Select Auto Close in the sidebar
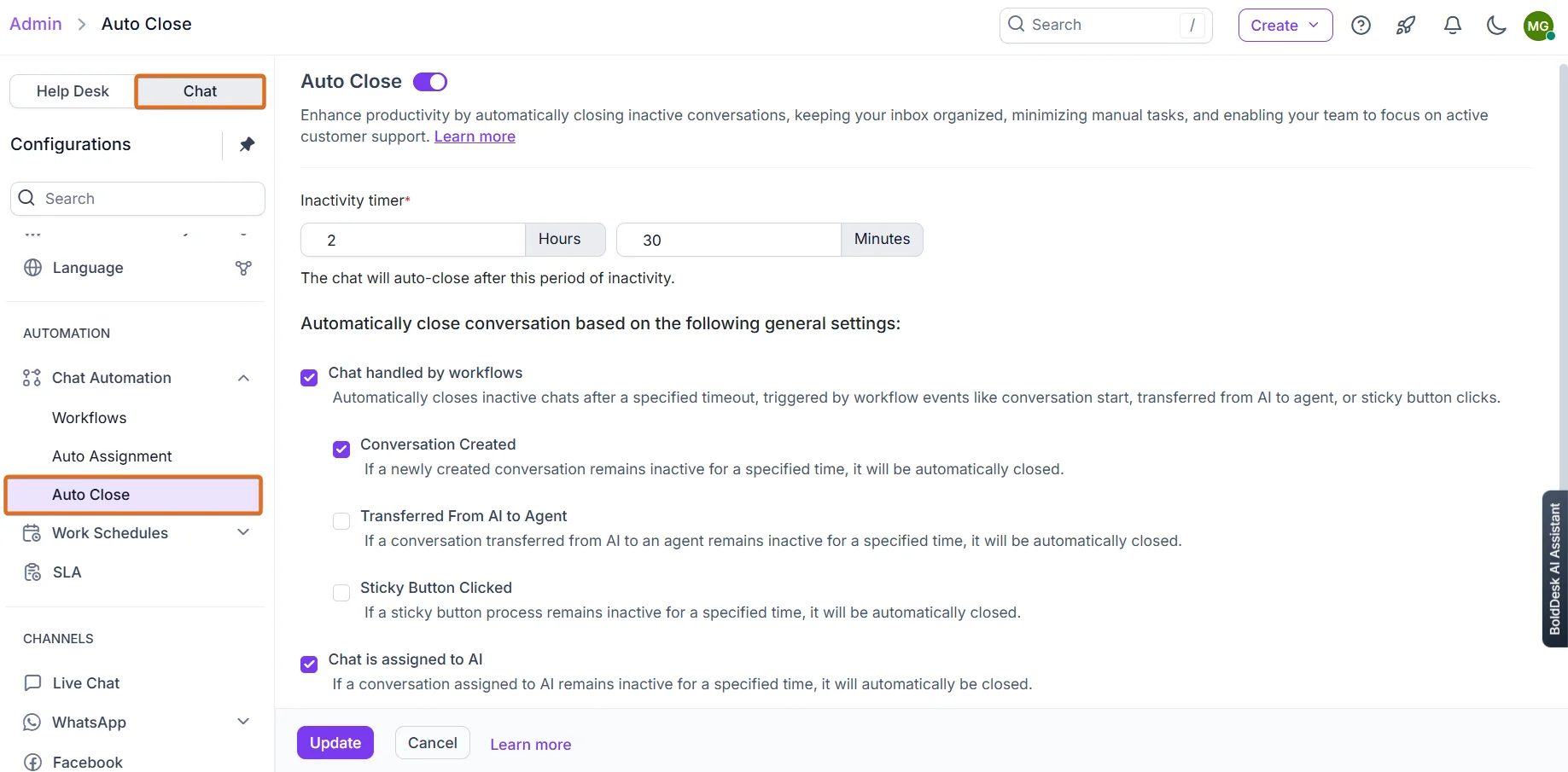 click(x=133, y=495)
